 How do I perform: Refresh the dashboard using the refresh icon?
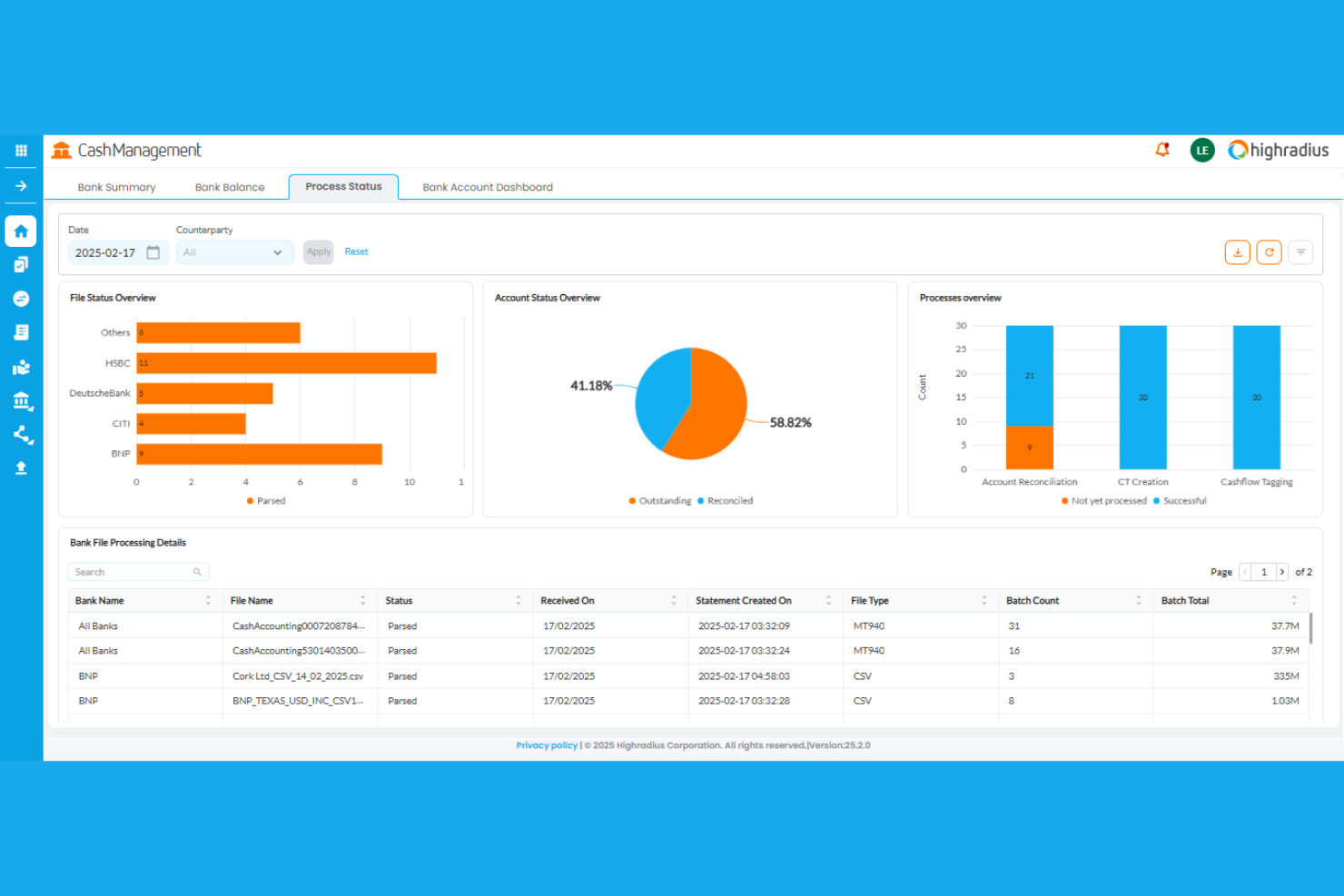pyautogui.click(x=1269, y=251)
